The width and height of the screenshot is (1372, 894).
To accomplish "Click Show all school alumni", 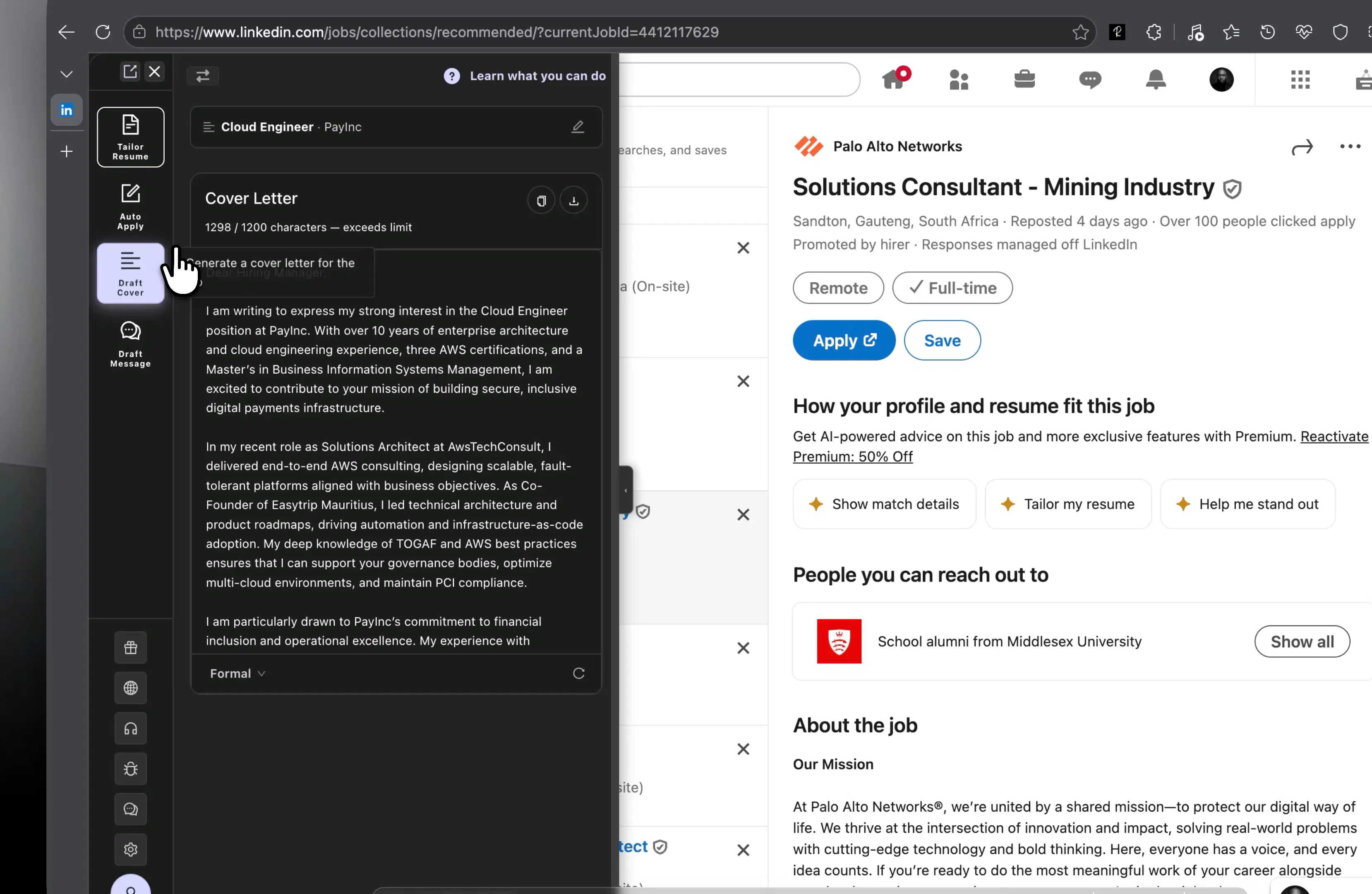I will (1302, 642).
